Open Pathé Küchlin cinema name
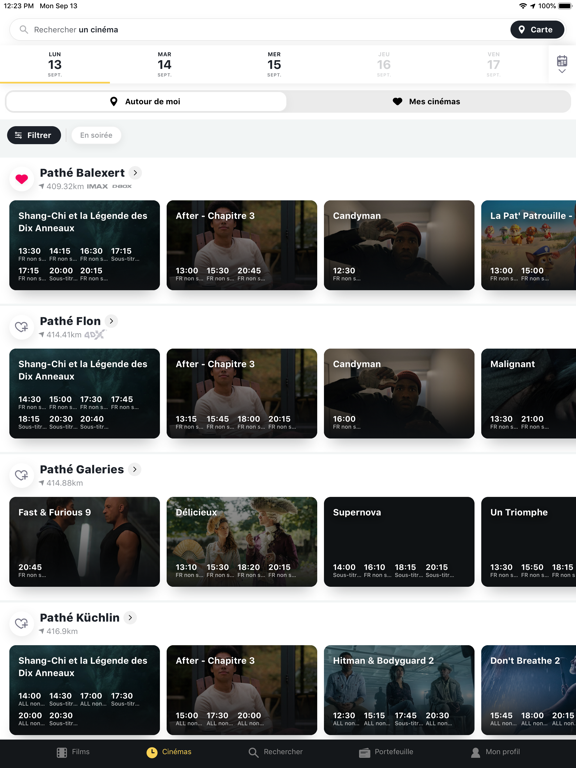Image resolution: width=576 pixels, height=768 pixels. (79, 618)
